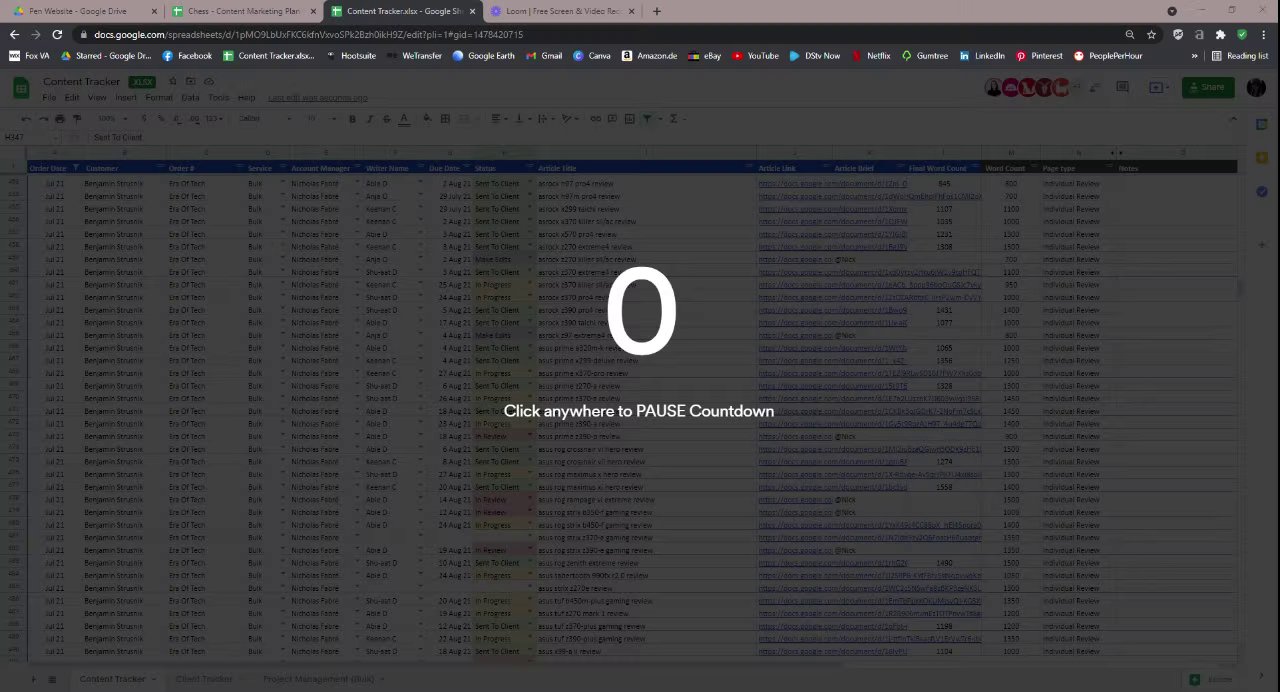Viewport: 1280px width, 692px height.
Task: Click 'Click anywhere to PAUSE Countdown' message
Action: click(638, 411)
